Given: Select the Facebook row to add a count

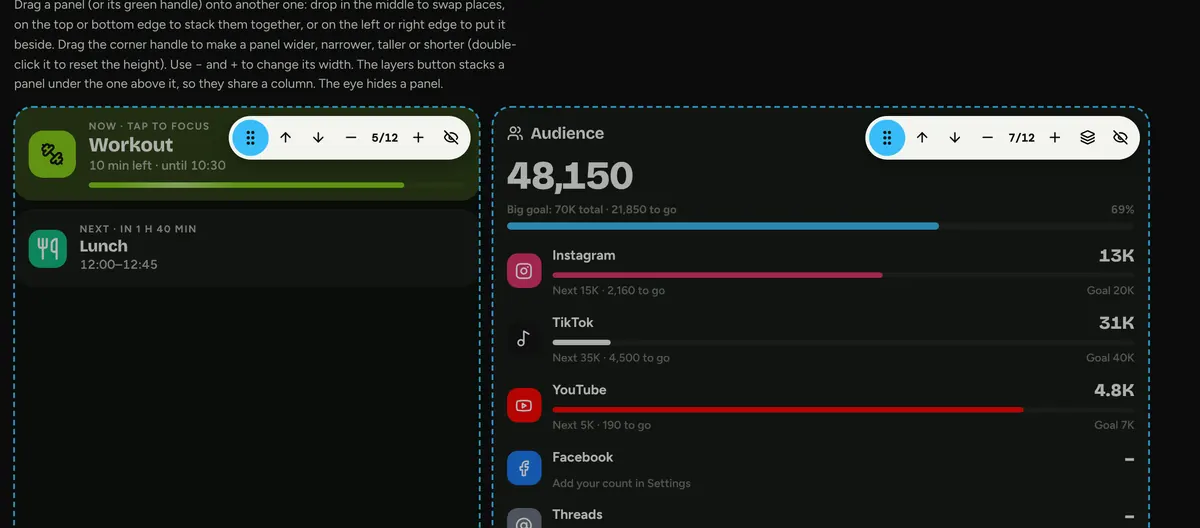Looking at the screenshot, I should click(821, 470).
